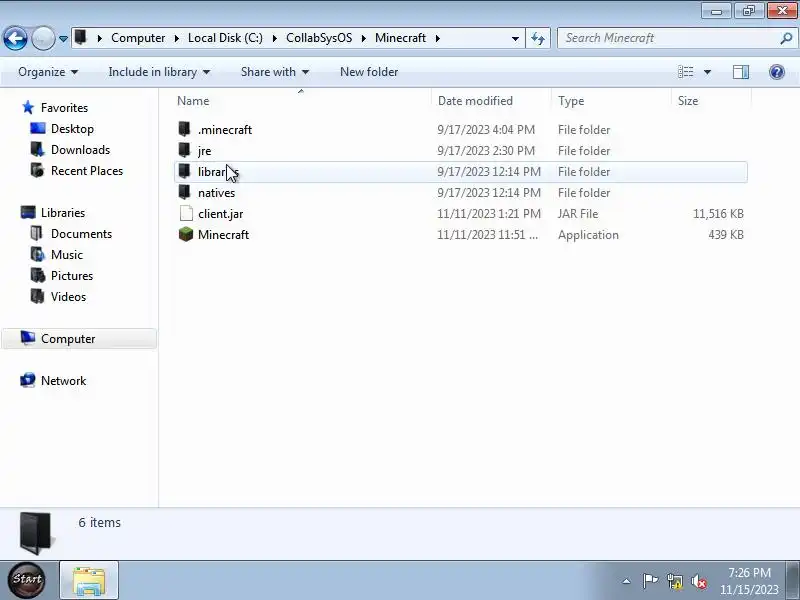The height and width of the screenshot is (600, 800).
Task: Click the Forward navigation arrow
Action: point(43,38)
